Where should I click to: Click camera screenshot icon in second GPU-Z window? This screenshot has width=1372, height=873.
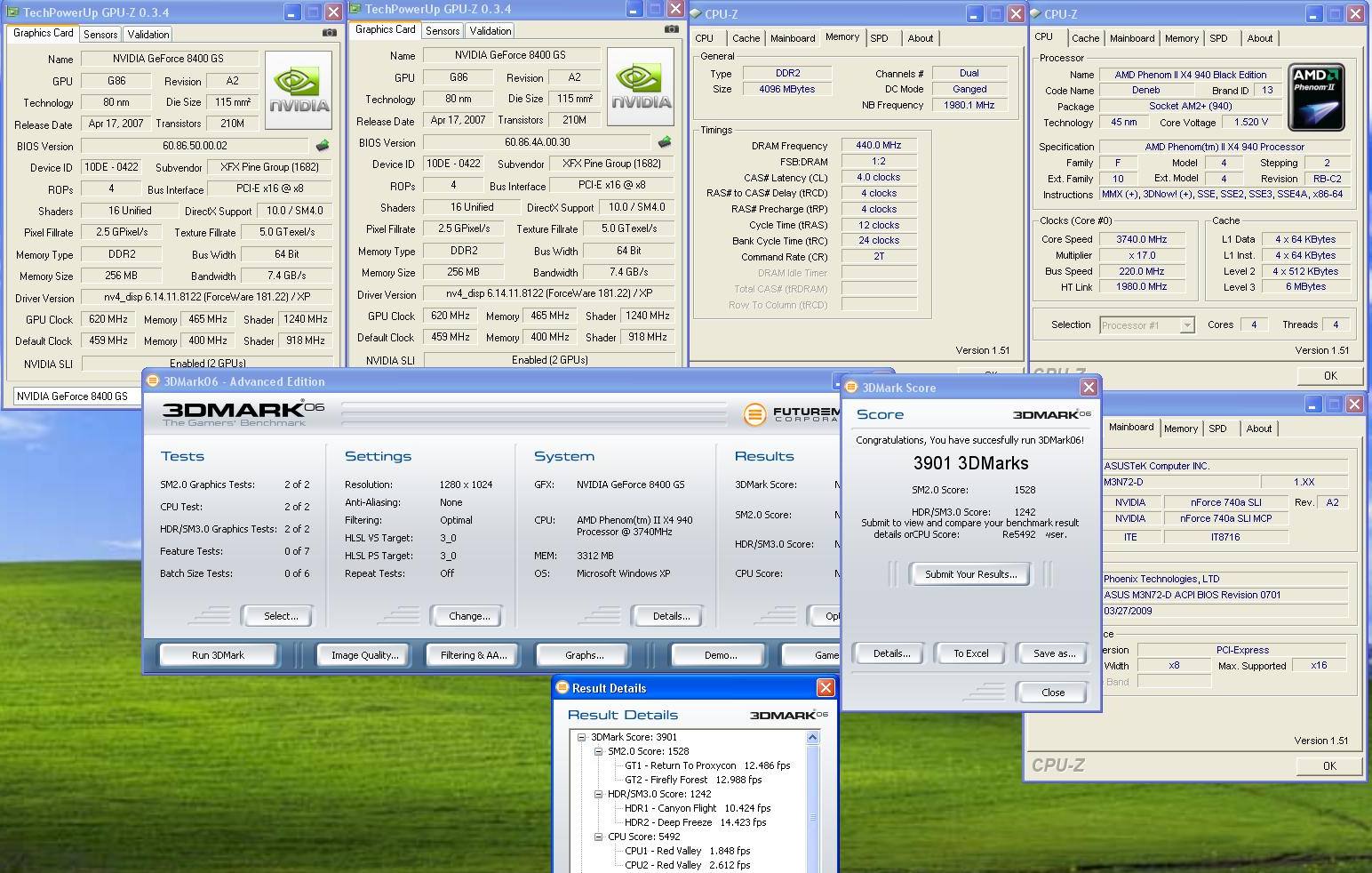pyautogui.click(x=671, y=29)
